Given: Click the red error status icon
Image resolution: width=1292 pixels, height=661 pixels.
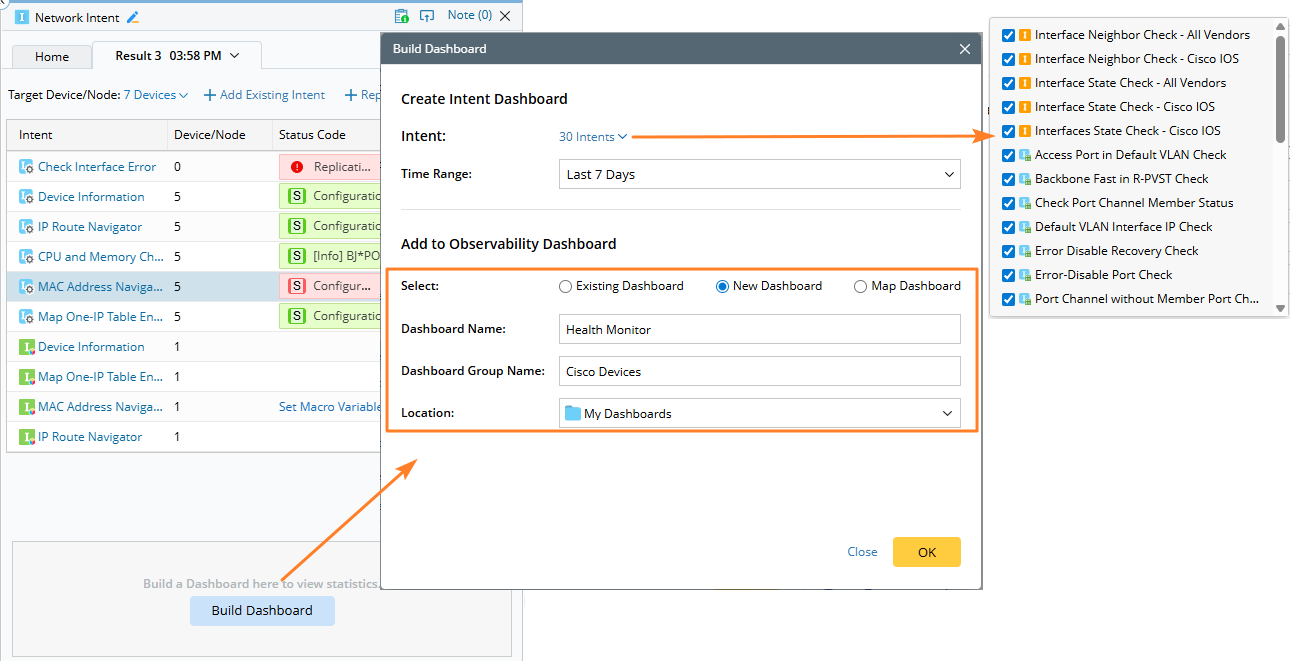Looking at the screenshot, I should [297, 167].
